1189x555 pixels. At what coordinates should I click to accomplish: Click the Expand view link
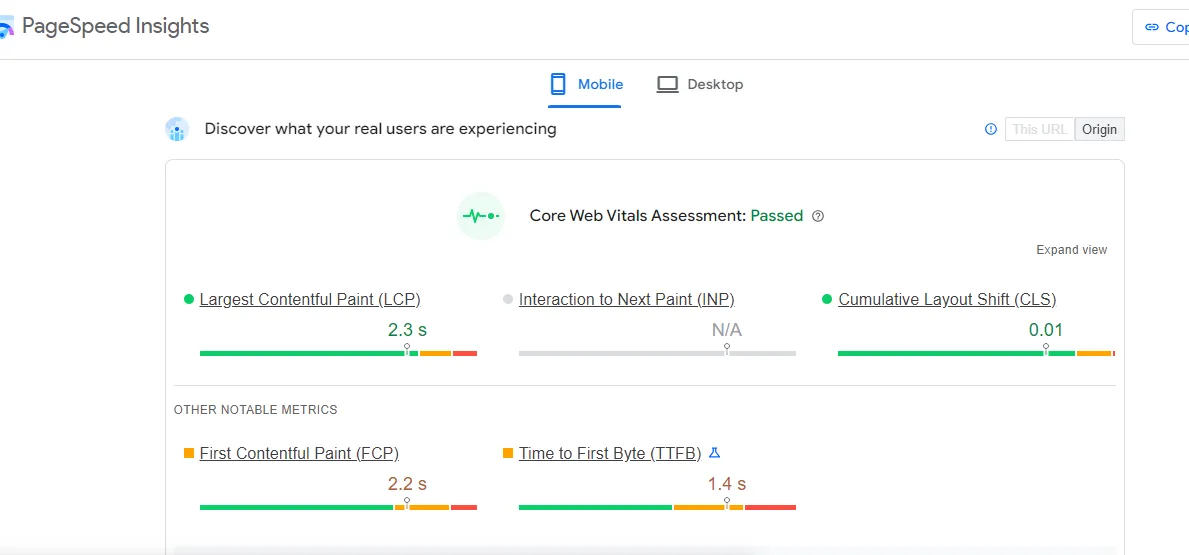[1071, 250]
